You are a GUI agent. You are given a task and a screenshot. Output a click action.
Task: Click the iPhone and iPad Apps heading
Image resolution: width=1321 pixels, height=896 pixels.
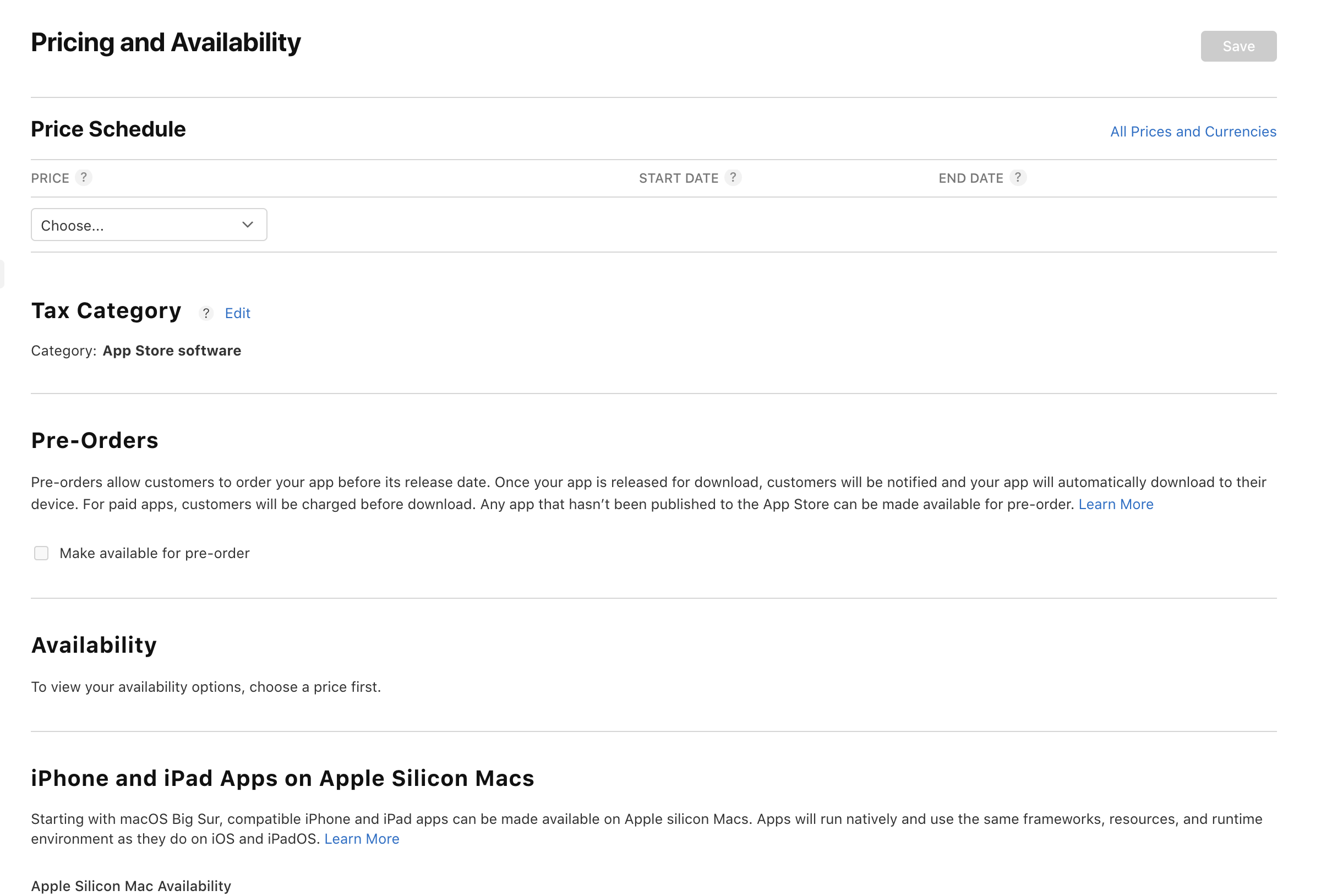pyautogui.click(x=282, y=778)
